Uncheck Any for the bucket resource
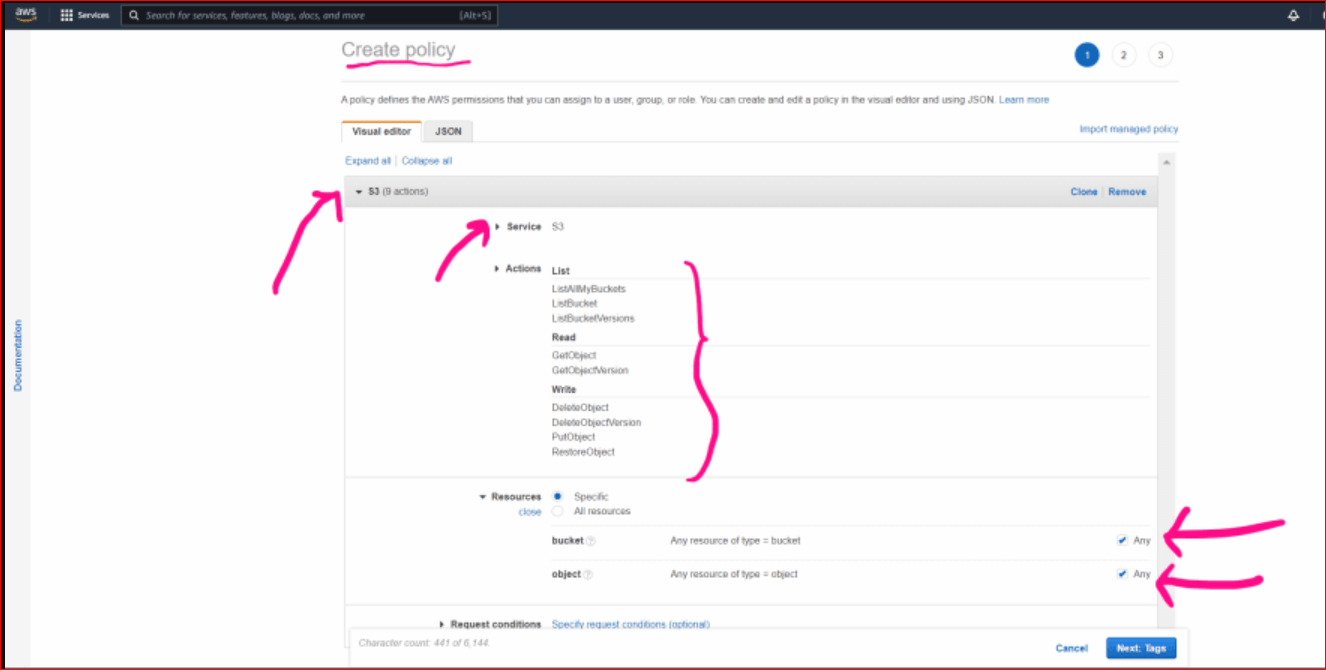1326x670 pixels. point(1122,540)
